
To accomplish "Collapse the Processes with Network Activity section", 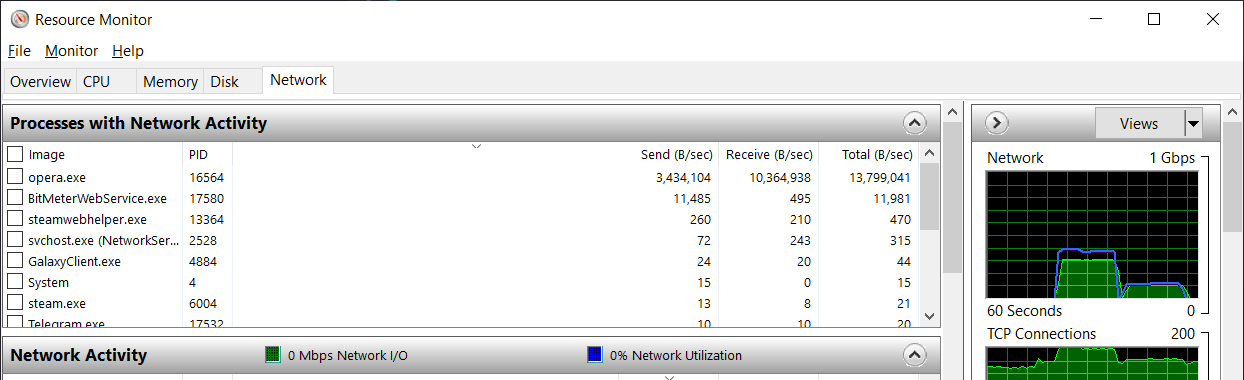I will 914,123.
